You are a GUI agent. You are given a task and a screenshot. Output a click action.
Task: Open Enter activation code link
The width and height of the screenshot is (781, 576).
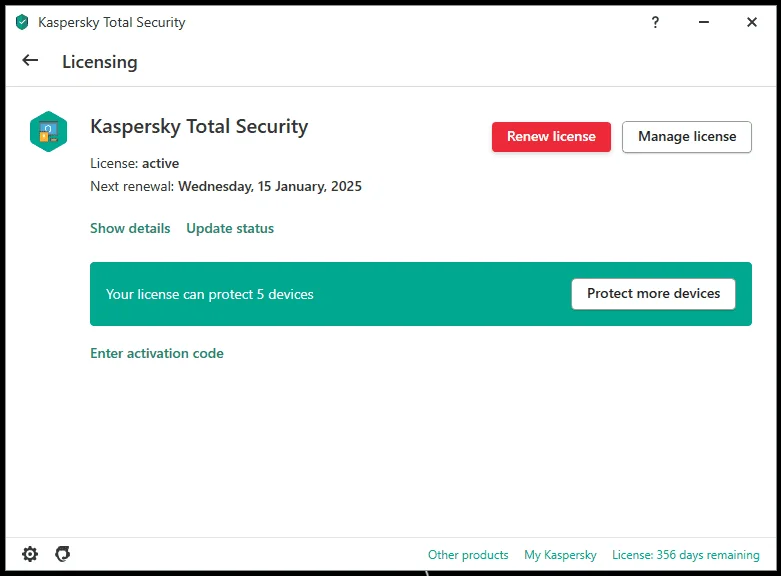157,353
